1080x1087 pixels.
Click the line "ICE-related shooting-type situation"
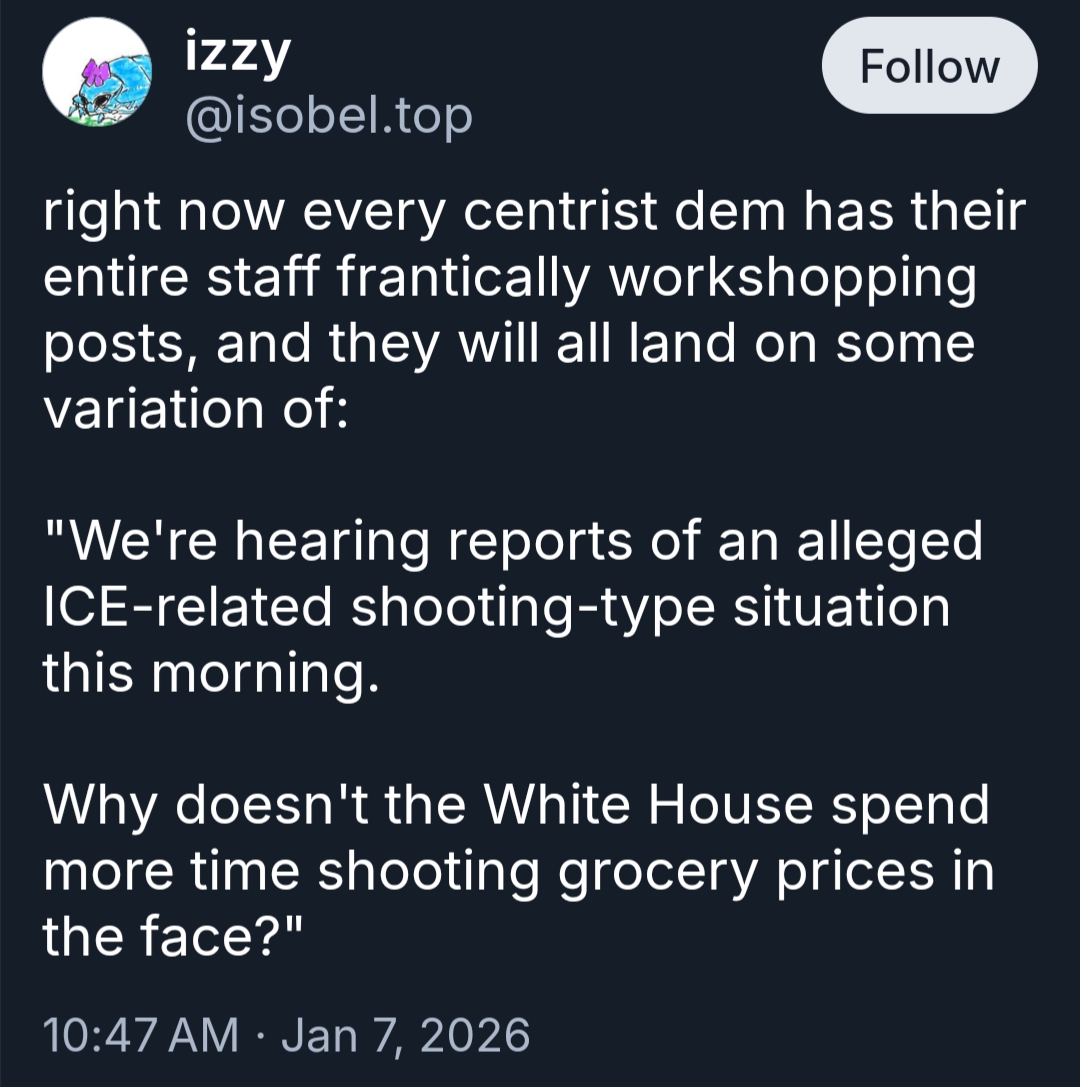[x=495, y=607]
